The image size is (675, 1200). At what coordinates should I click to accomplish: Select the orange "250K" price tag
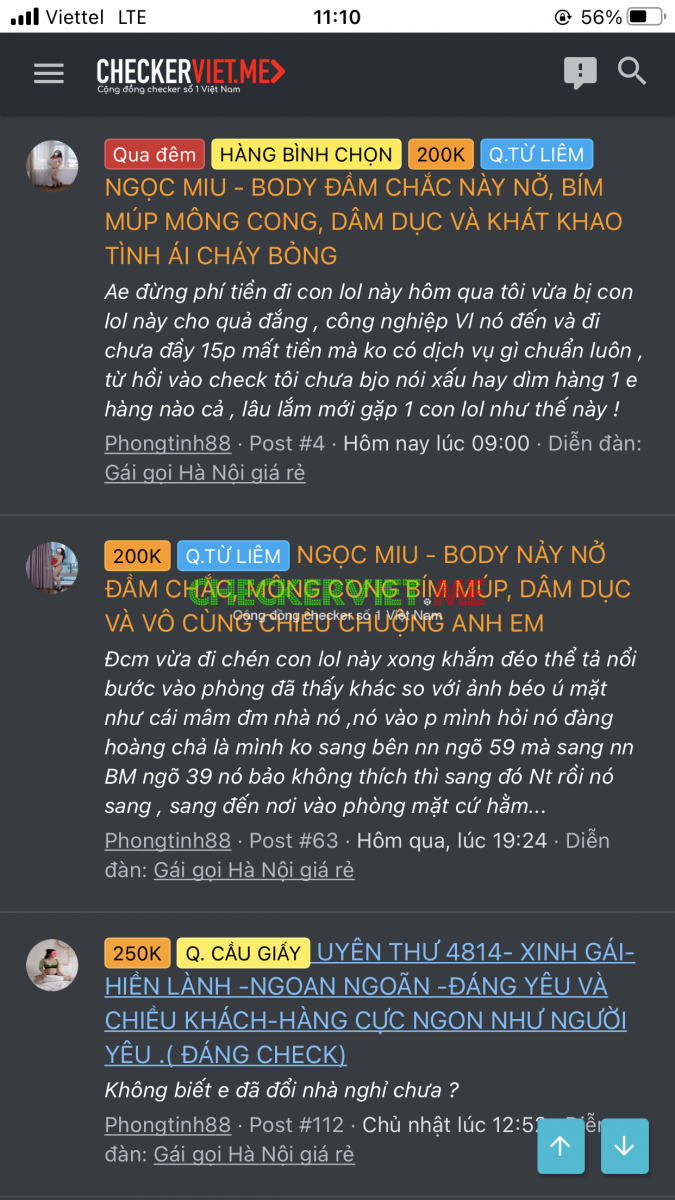pyautogui.click(x=137, y=953)
